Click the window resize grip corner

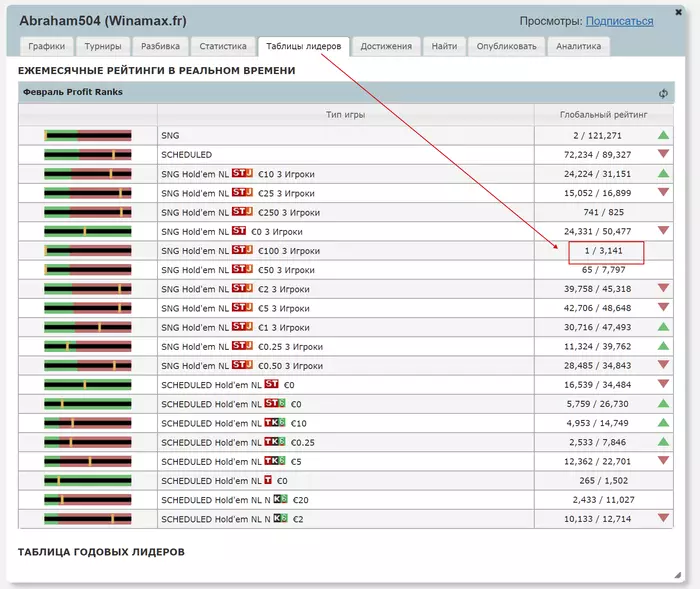point(678,575)
